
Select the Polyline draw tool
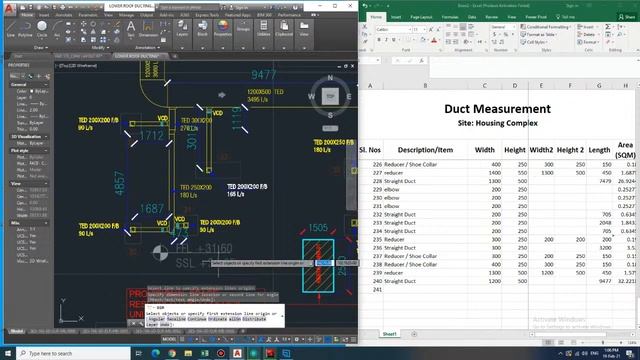pyautogui.click(x=25, y=29)
